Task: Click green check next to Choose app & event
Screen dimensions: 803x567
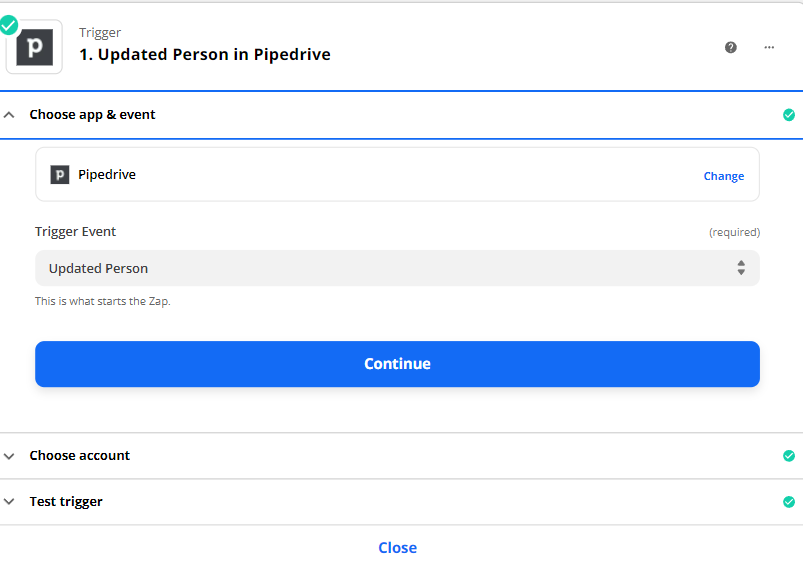Action: 788,115
